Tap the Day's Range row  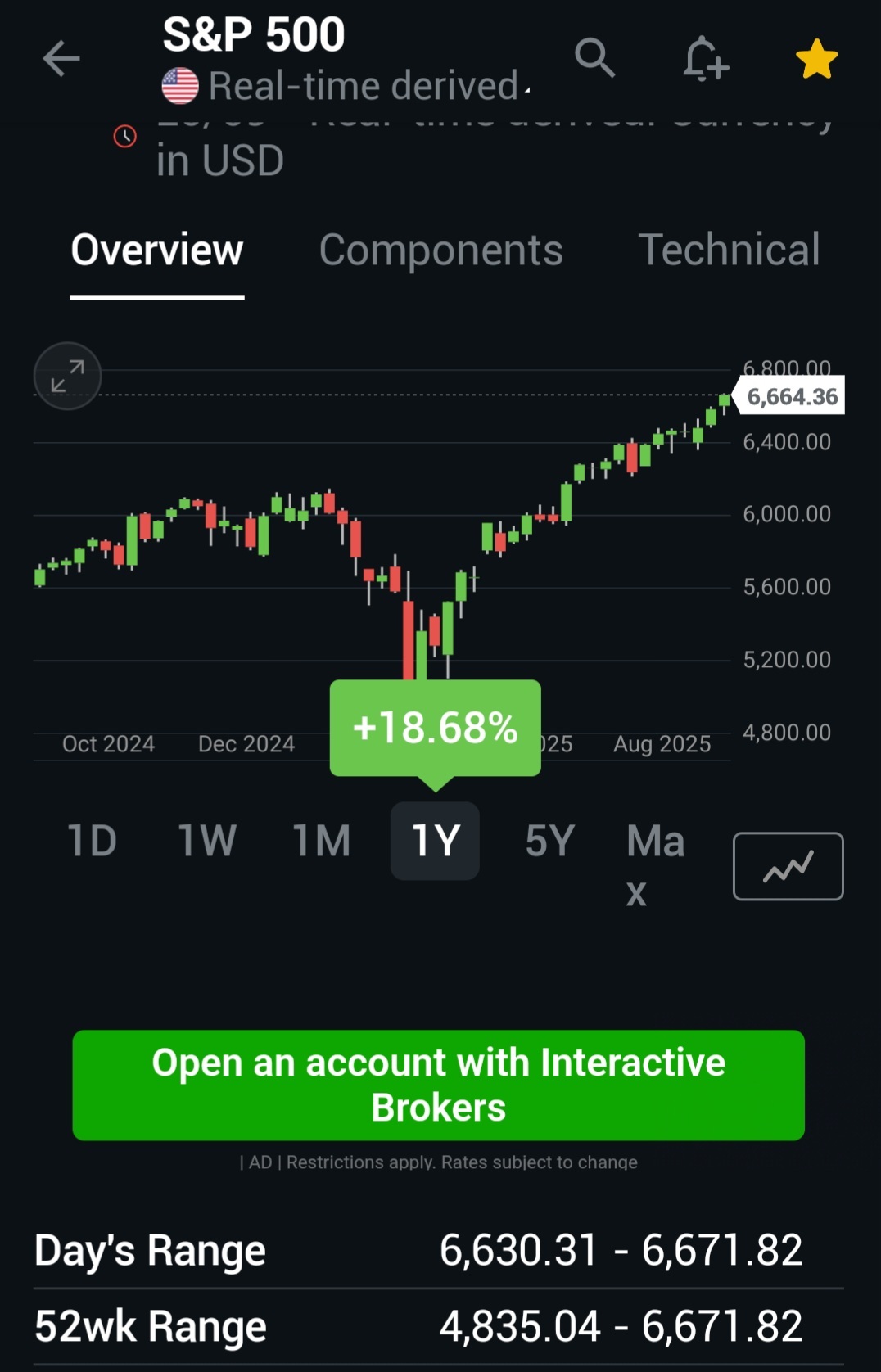point(439,1251)
